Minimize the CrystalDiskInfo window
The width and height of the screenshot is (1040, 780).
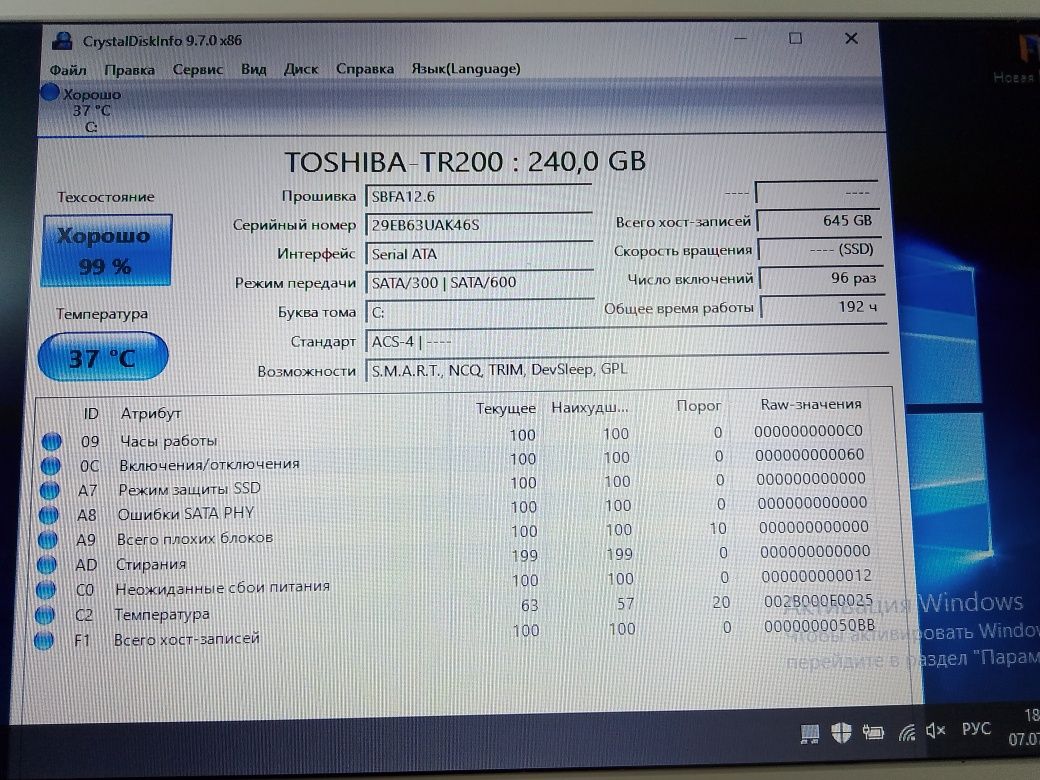click(741, 38)
